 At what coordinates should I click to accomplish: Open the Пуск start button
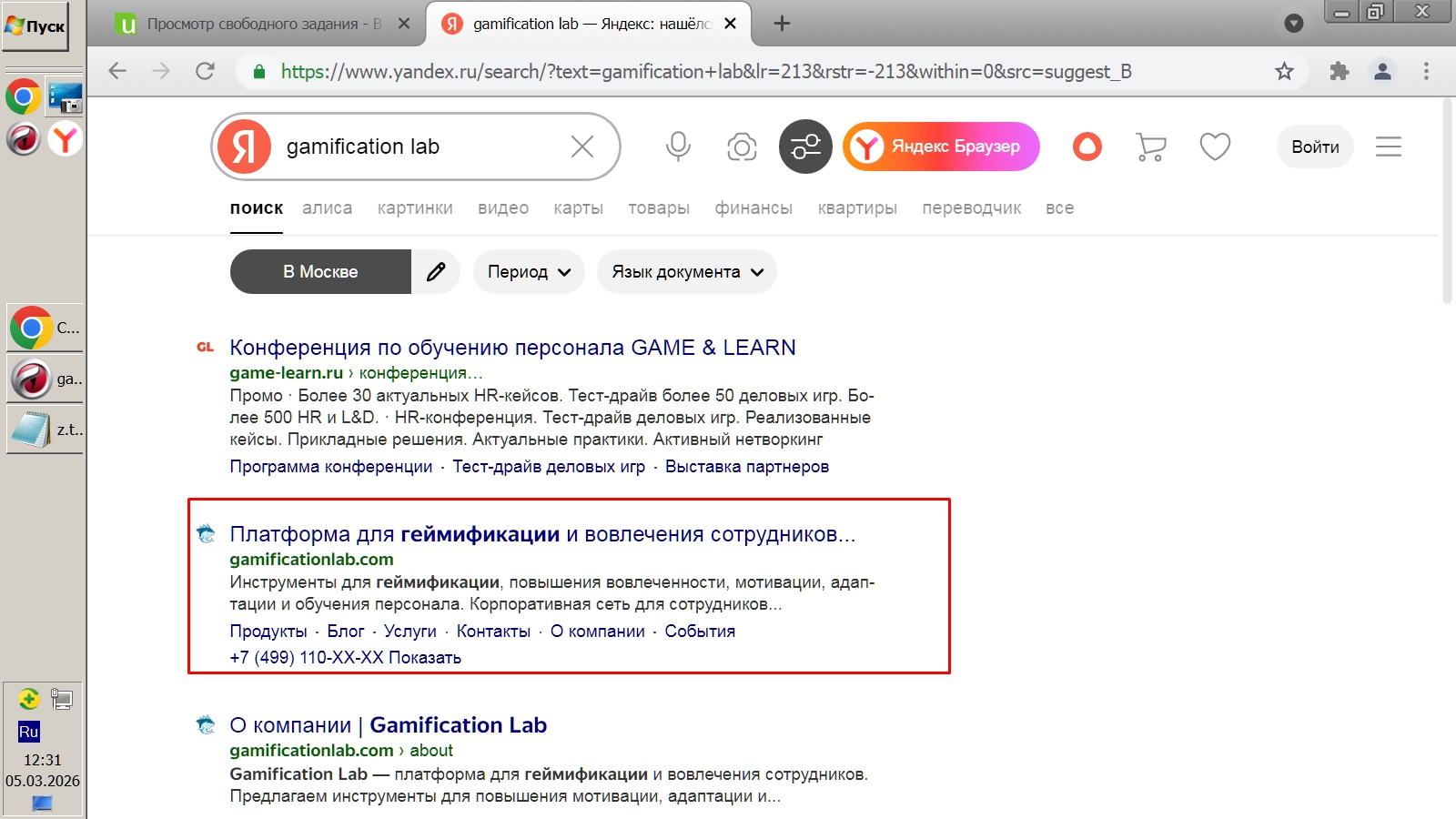(x=35, y=25)
